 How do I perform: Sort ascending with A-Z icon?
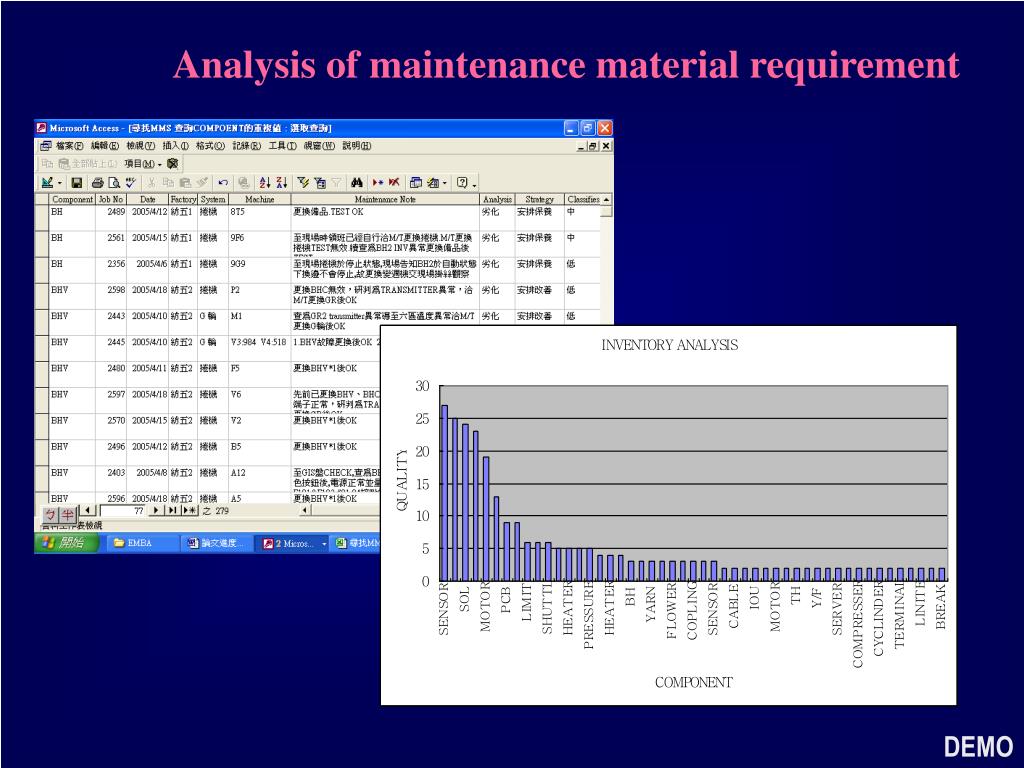pyautogui.click(x=265, y=183)
